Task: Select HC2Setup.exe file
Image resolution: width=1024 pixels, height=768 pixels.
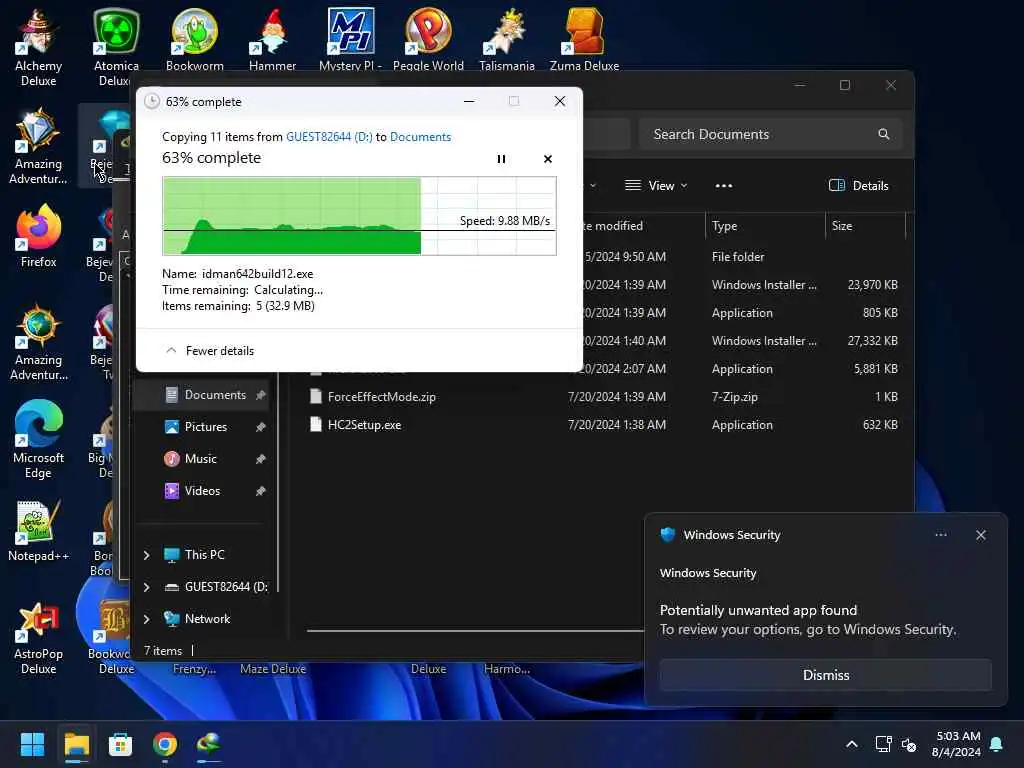Action: coord(364,424)
